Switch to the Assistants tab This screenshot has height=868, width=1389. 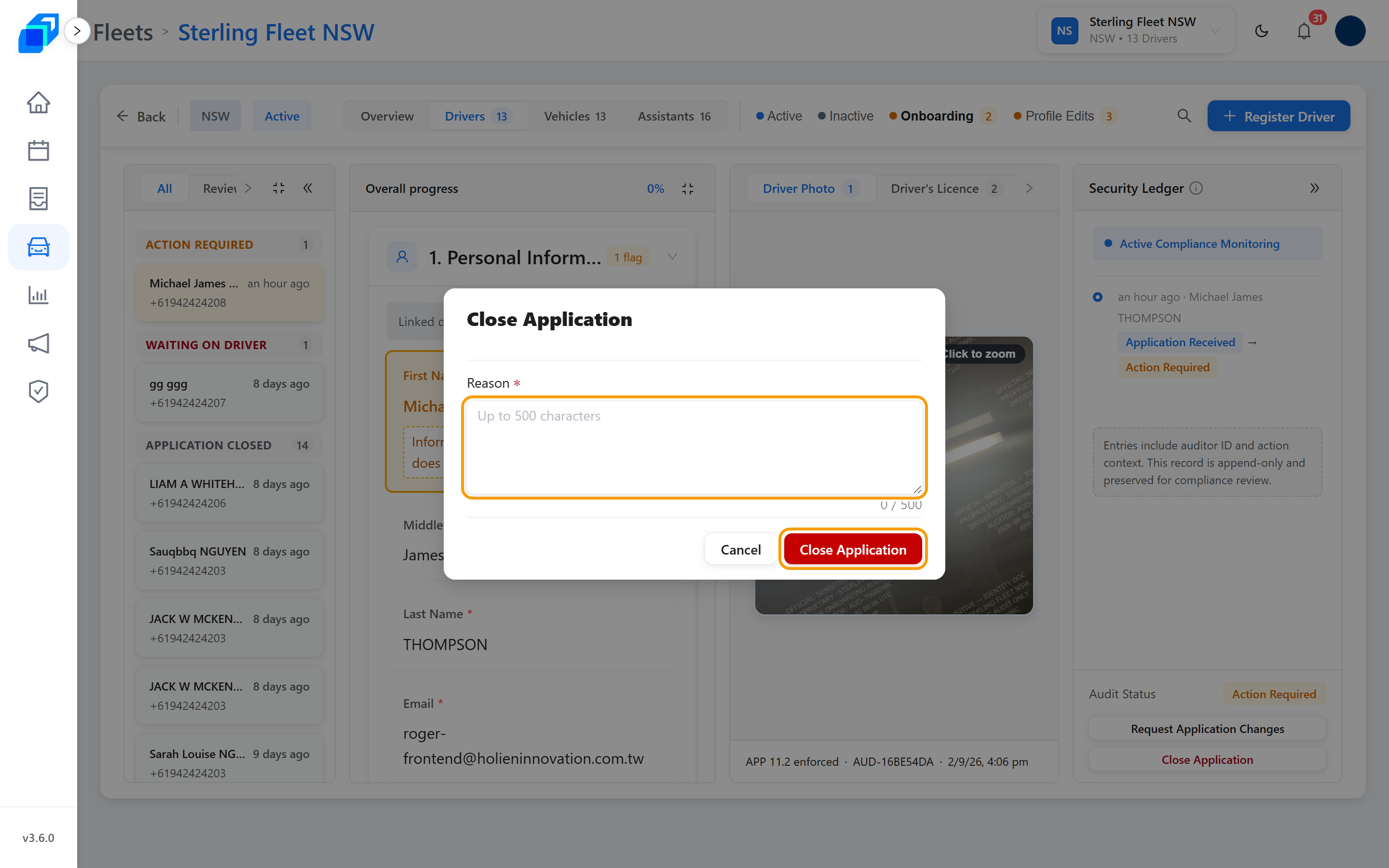click(x=674, y=116)
